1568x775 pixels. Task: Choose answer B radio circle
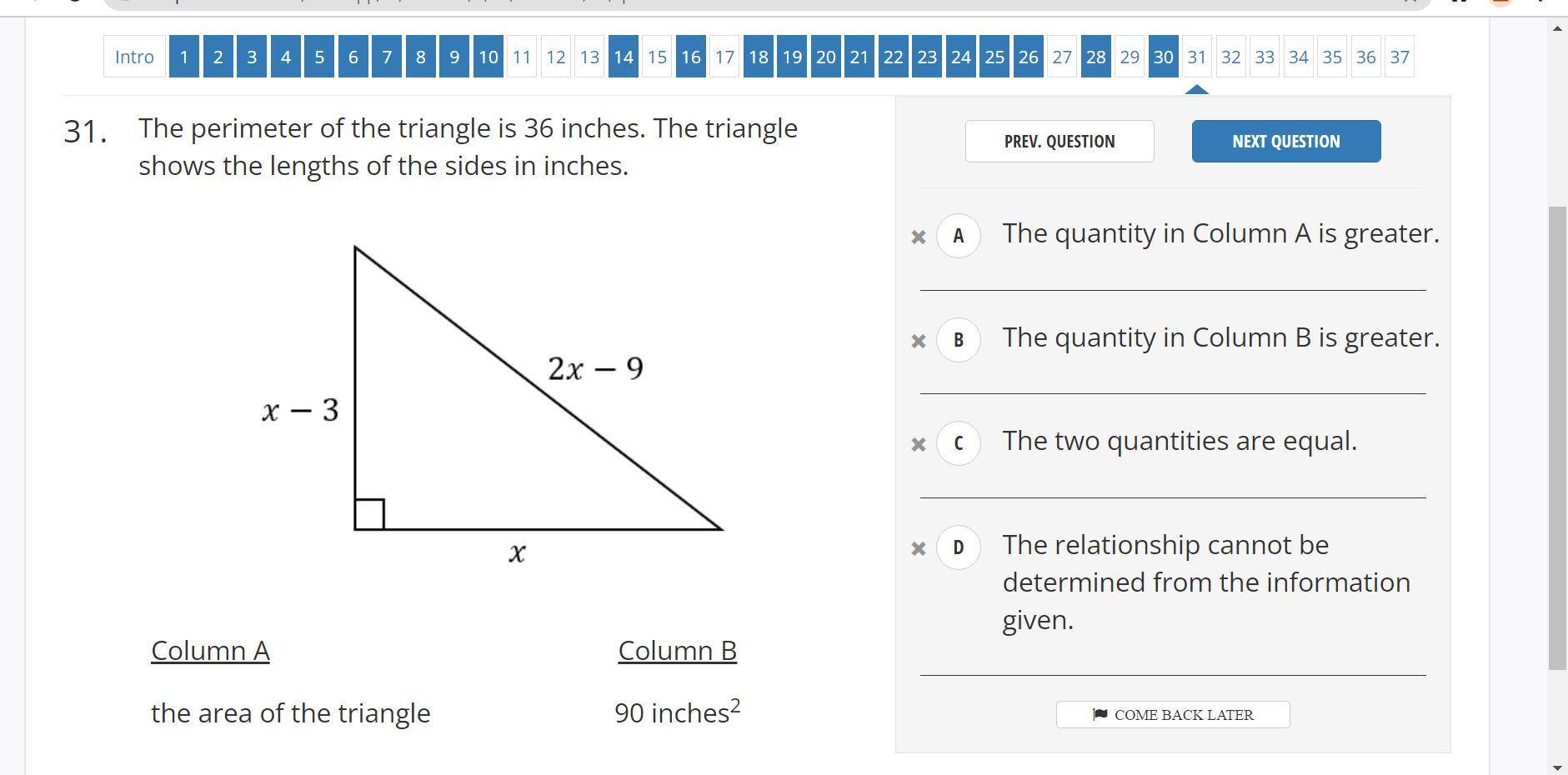[x=958, y=340]
